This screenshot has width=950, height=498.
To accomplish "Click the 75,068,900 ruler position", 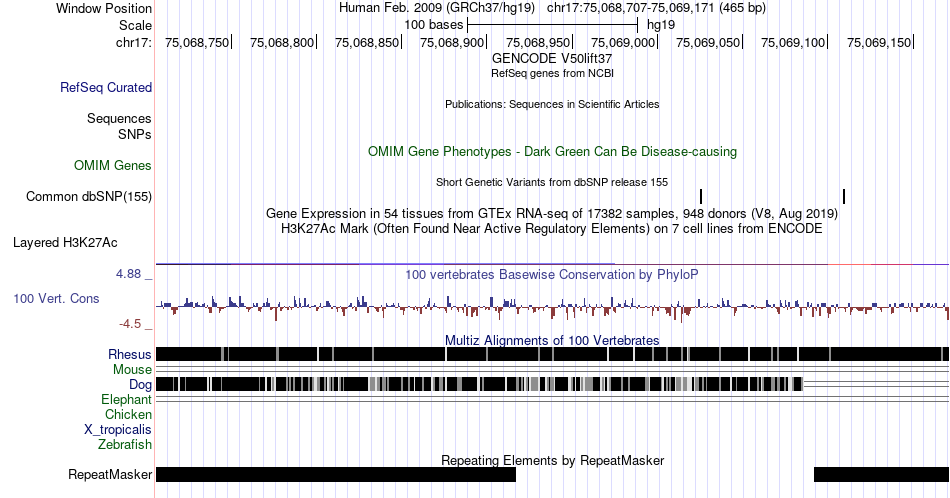I will click(x=452, y=42).
